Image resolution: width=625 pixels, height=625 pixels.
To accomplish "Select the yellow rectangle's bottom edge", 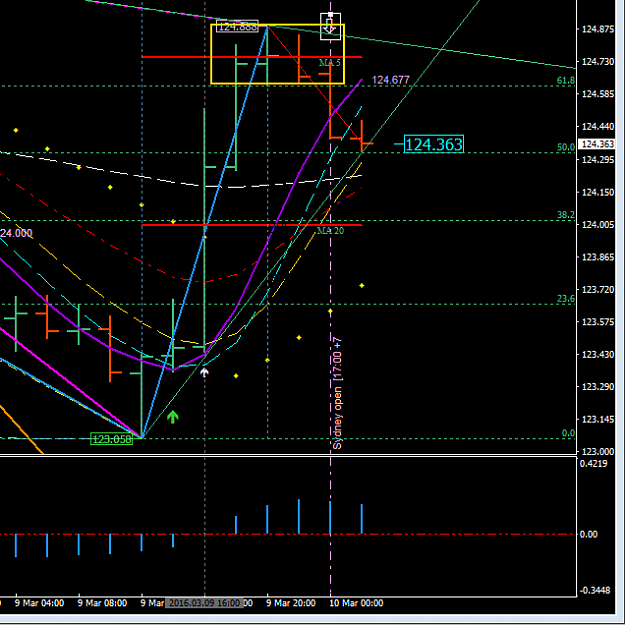I will point(277,83).
